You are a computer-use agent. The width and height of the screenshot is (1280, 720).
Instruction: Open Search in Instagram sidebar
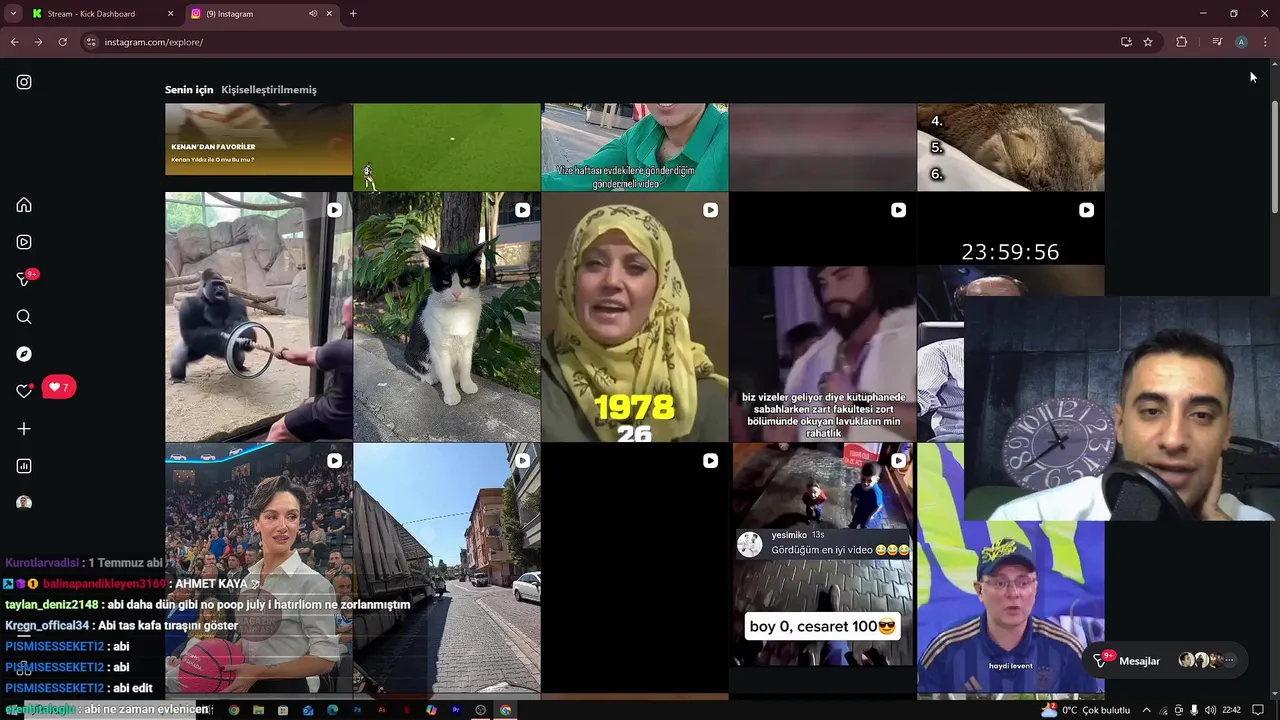click(24, 317)
